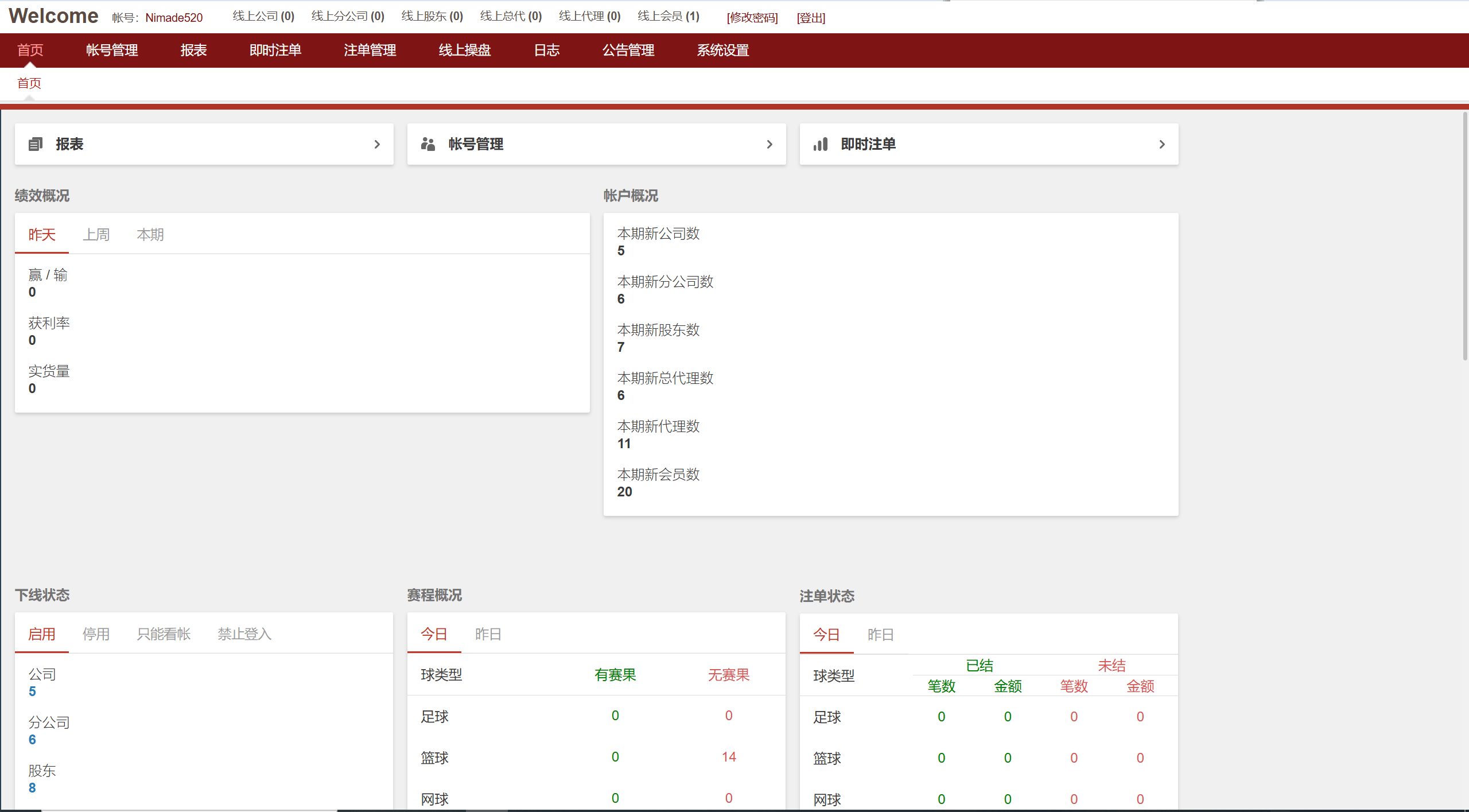Click the vertical page scrollbar
This screenshot has width=1469, height=812.
(x=1464, y=236)
